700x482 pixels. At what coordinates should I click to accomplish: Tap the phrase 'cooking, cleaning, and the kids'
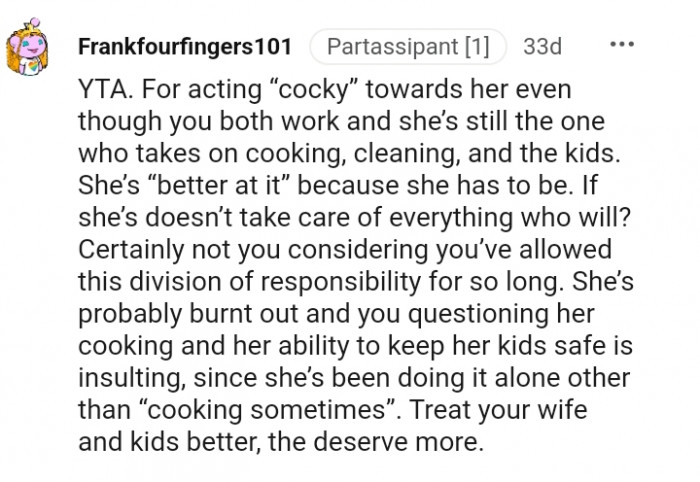click(x=433, y=154)
